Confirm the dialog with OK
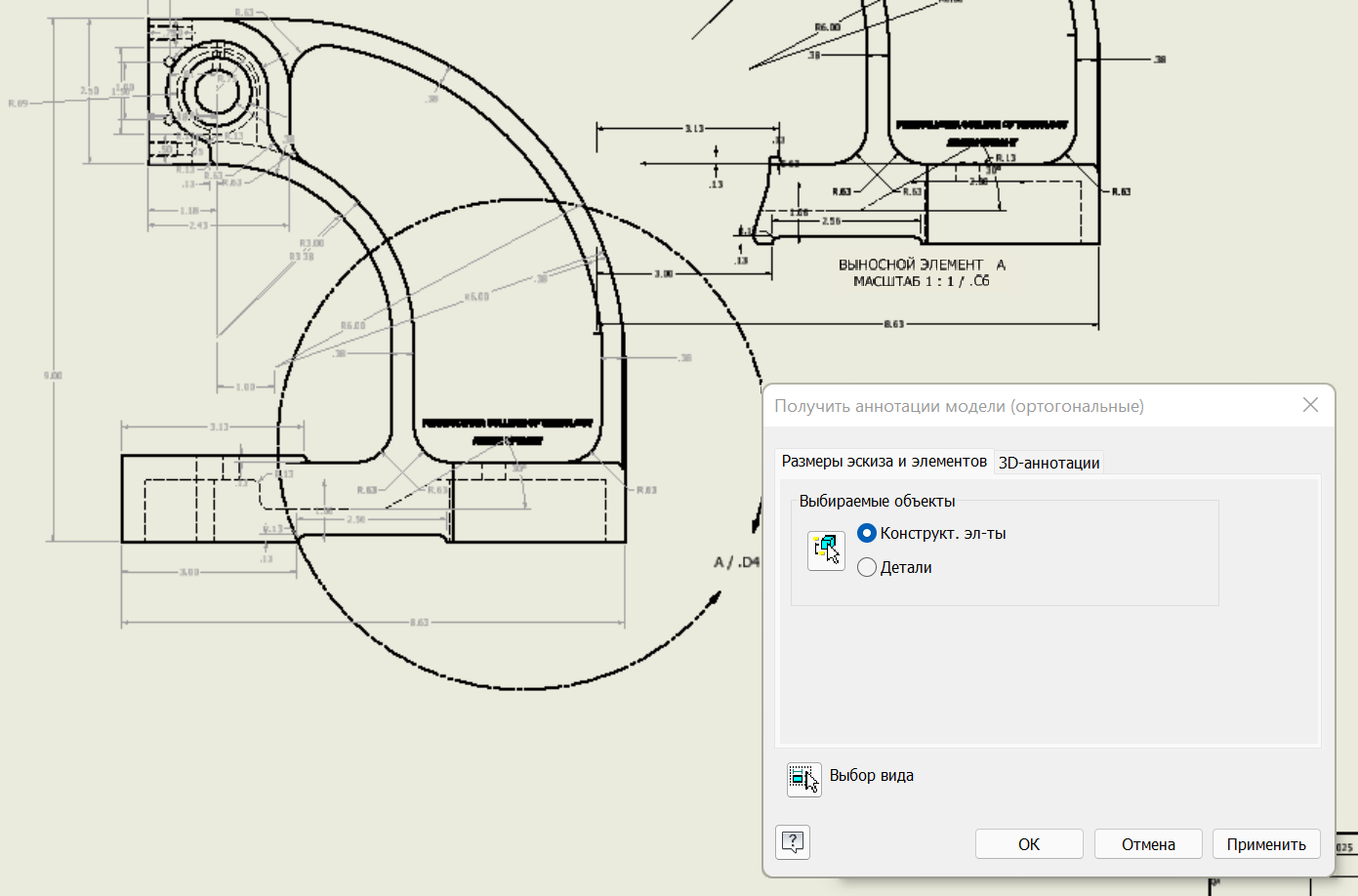1358x896 pixels. pos(1029,844)
